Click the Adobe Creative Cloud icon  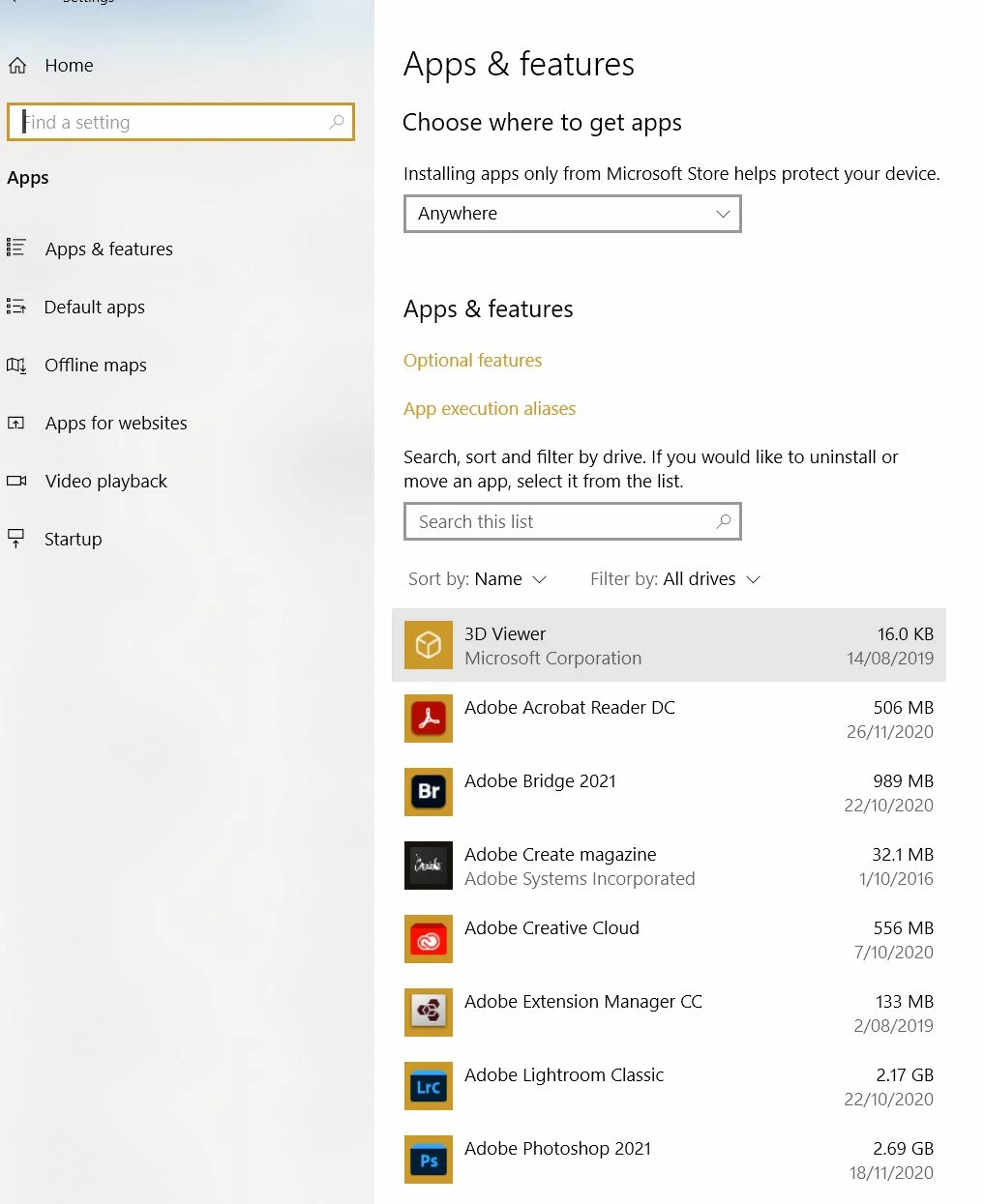(x=429, y=939)
